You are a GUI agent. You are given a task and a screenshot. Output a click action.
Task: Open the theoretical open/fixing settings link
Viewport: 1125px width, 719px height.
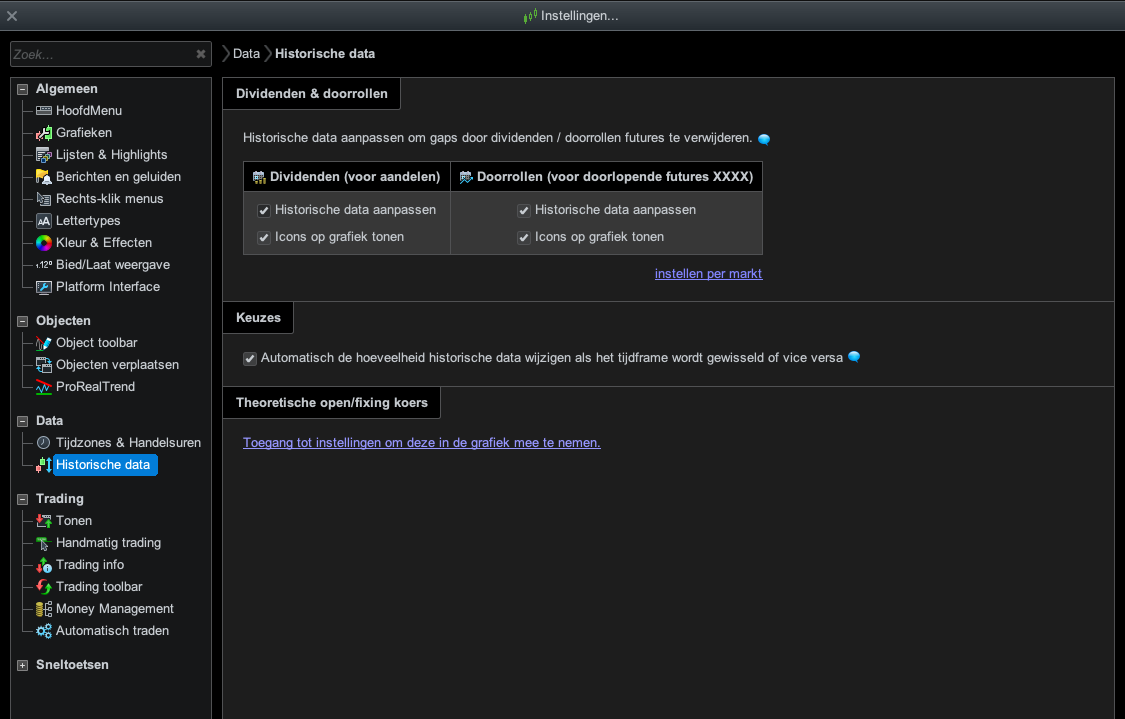click(x=421, y=443)
